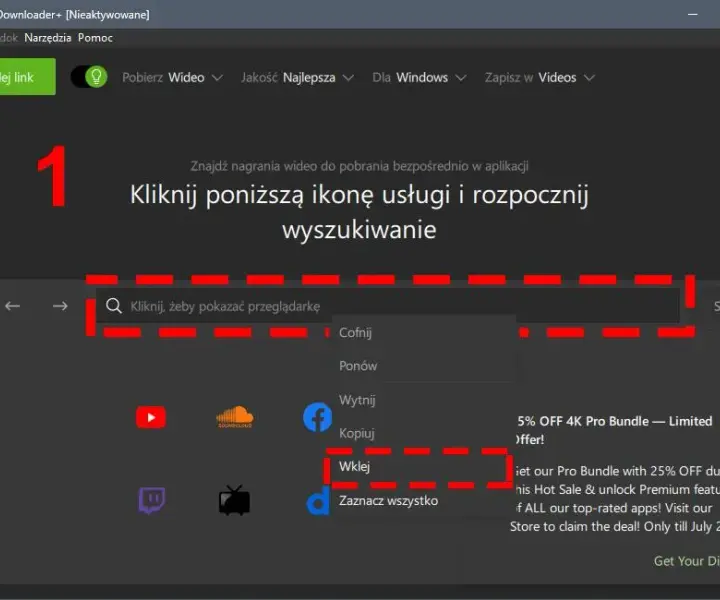Open the Facebook service icon
720x600 pixels.
coord(317,417)
